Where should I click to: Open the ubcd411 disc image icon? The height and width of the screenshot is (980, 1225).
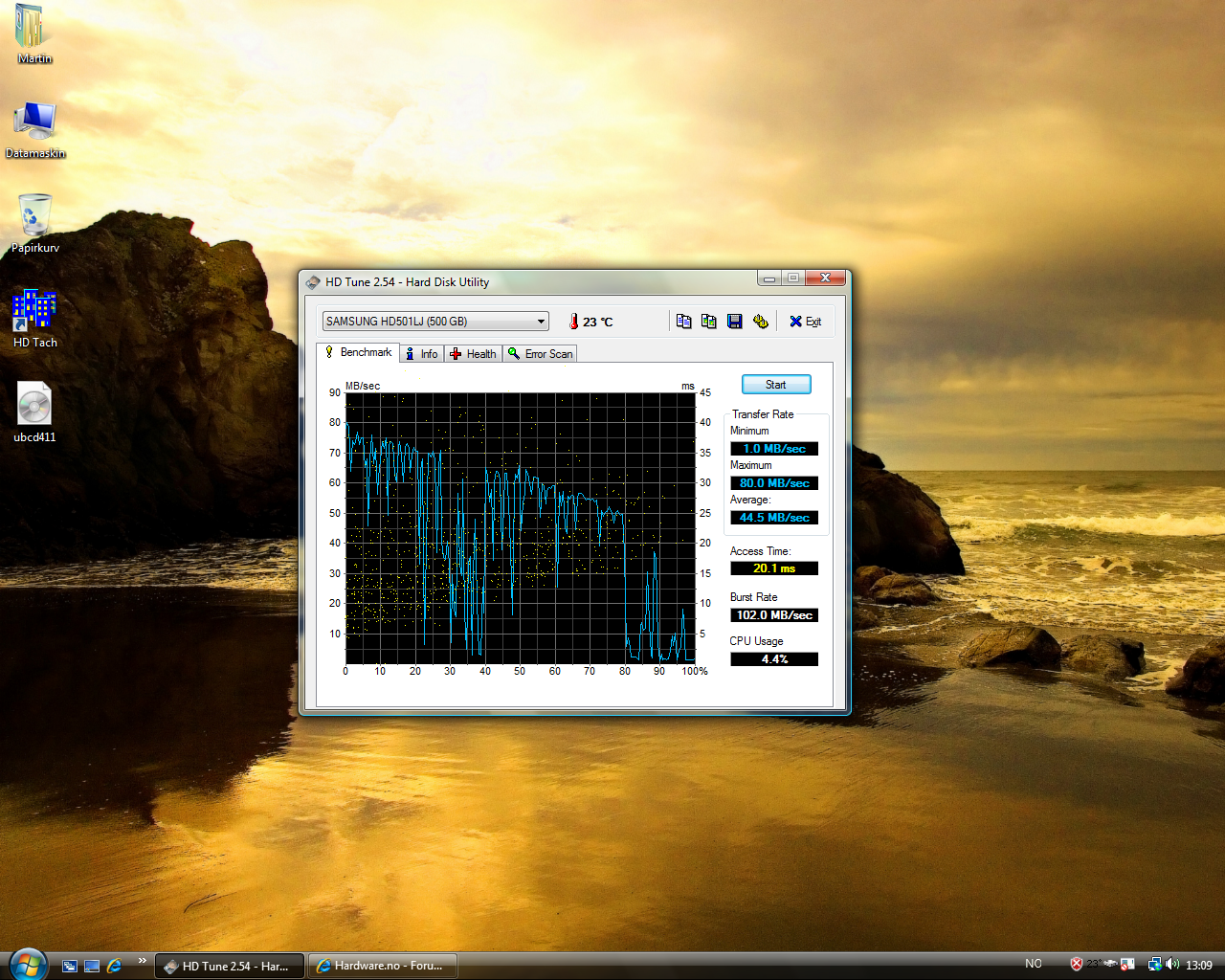point(34,413)
